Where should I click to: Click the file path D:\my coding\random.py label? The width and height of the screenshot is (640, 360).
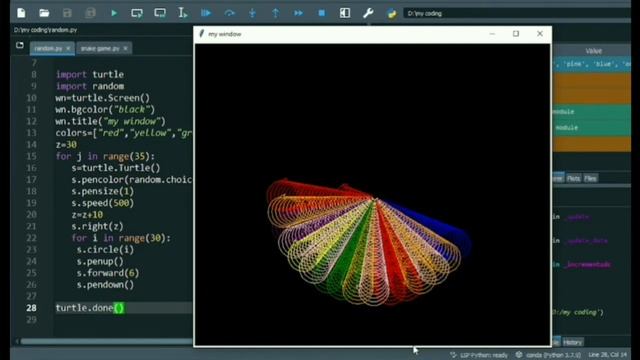click(45, 30)
